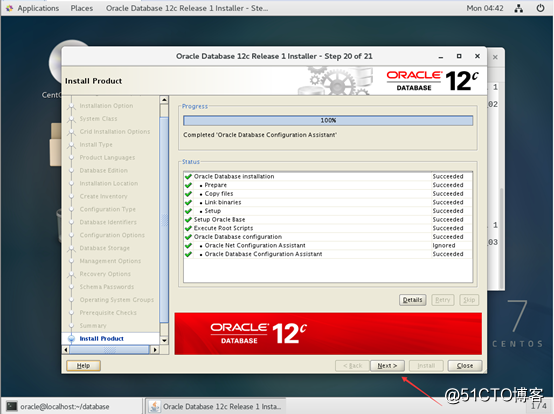This screenshot has width=554, height=414.
Task: Click the 'Oracle Database Configuration Assistant' status row
Action: pos(328,254)
